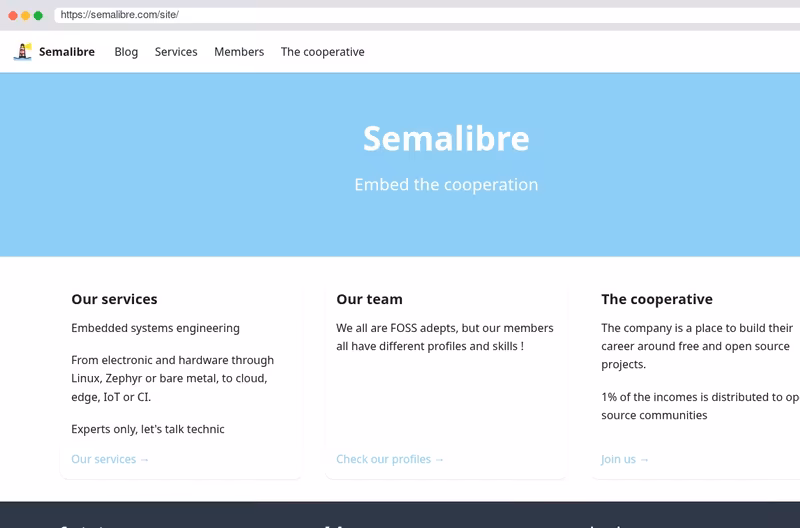The image size is (800, 528).
Task: Click the red close window button
Action: (x=13, y=15)
